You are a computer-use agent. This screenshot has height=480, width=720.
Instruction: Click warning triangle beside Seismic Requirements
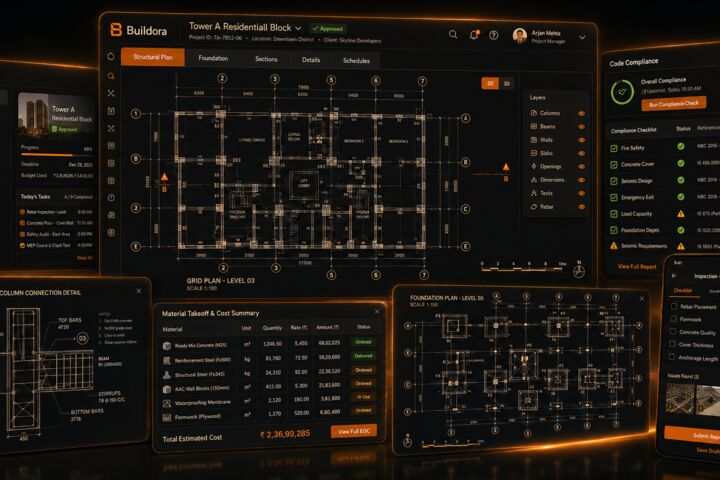pos(613,246)
